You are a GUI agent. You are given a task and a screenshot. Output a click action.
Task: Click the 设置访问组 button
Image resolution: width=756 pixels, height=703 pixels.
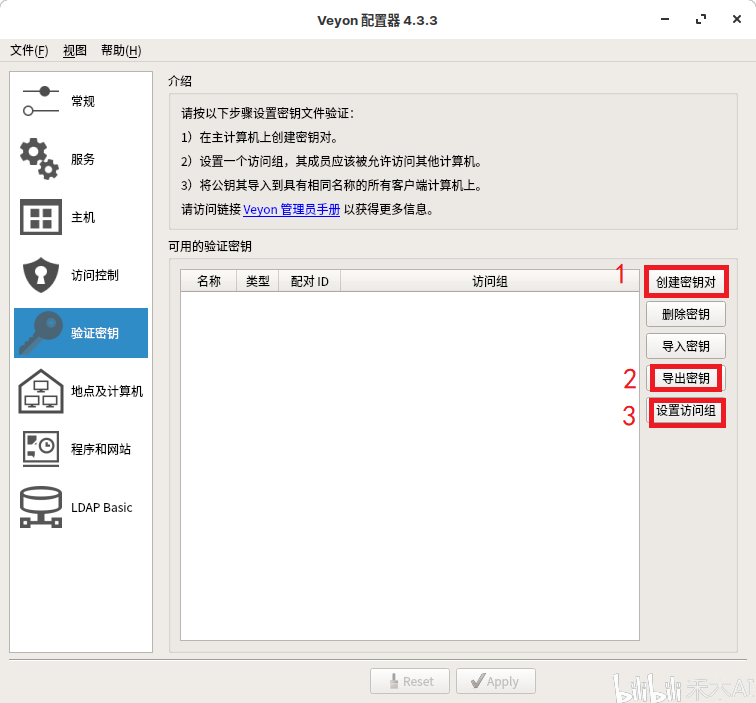686,411
